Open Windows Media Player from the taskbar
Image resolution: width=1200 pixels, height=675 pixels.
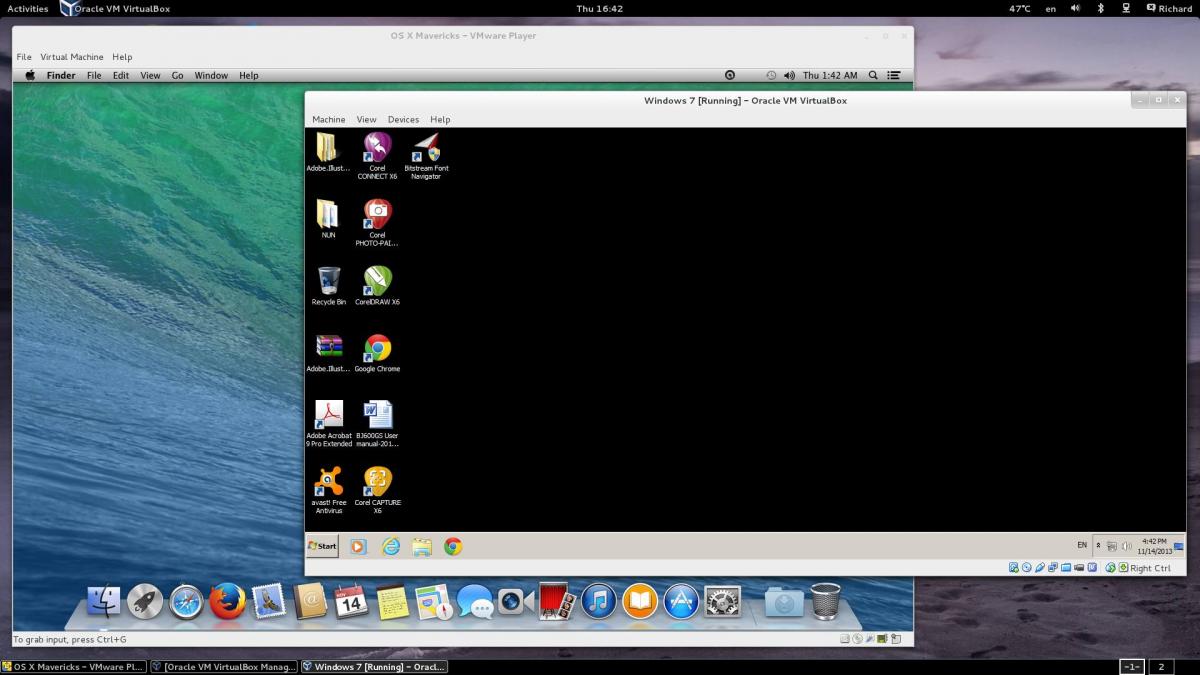pos(358,546)
